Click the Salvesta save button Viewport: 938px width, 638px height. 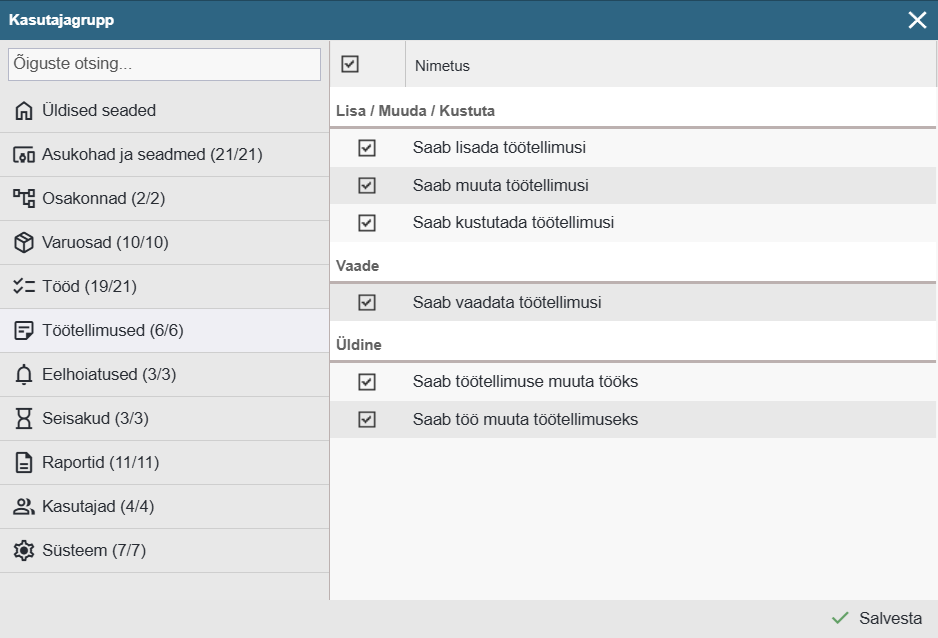point(877,619)
